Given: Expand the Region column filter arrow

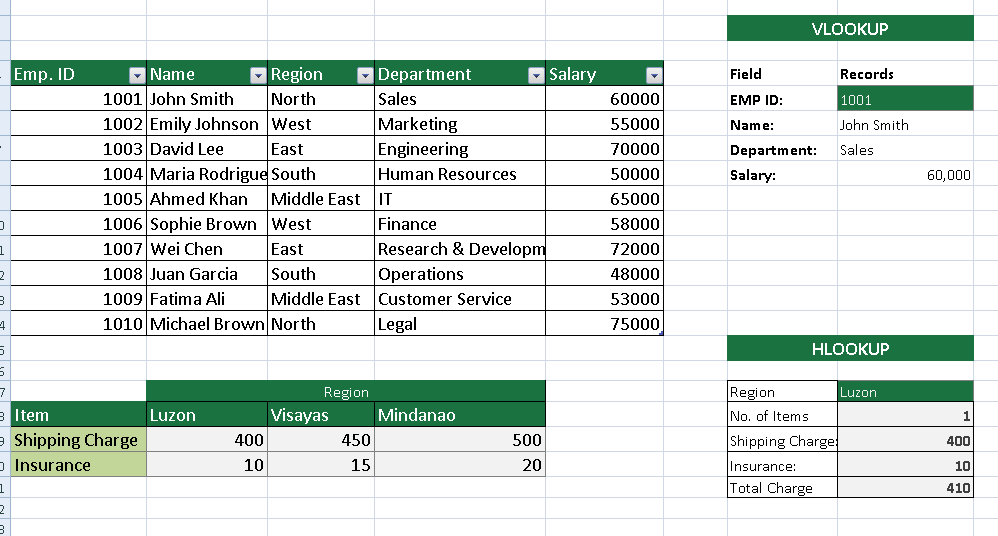Looking at the screenshot, I should pyautogui.click(x=365, y=76).
